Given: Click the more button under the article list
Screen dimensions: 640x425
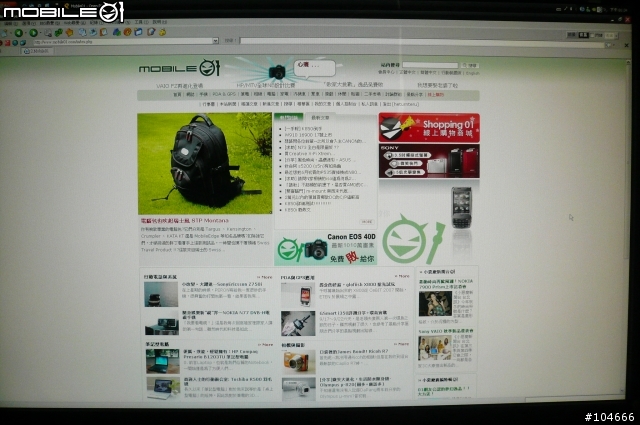Looking at the screenshot, I should click(367, 222).
